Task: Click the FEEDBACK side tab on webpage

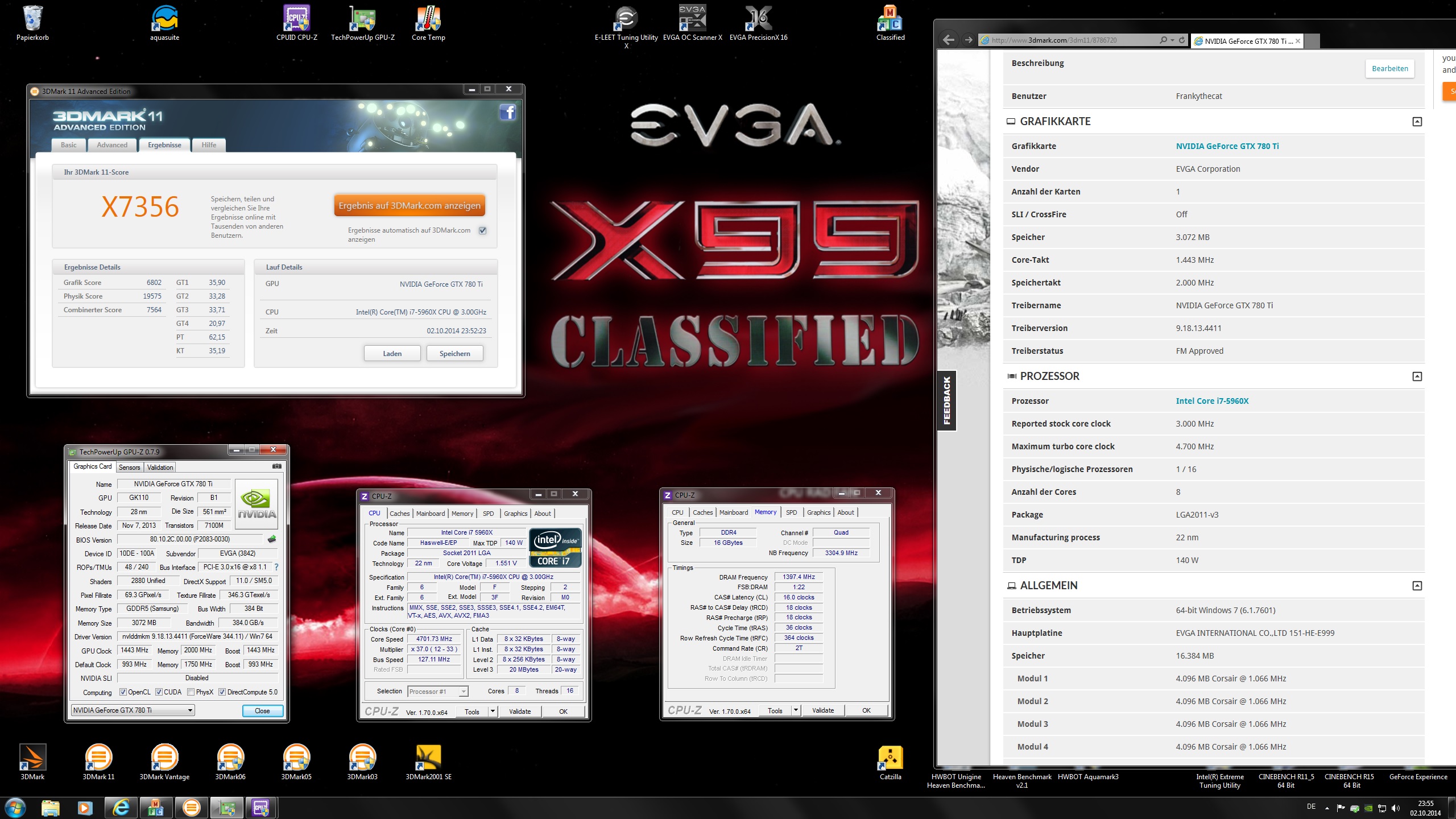Action: (946, 400)
